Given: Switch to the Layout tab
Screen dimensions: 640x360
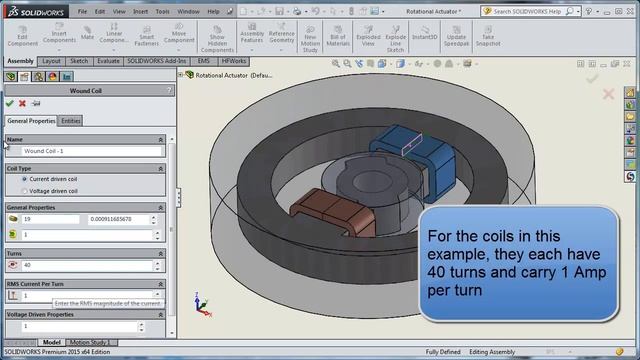Looking at the screenshot, I should tap(51, 61).
